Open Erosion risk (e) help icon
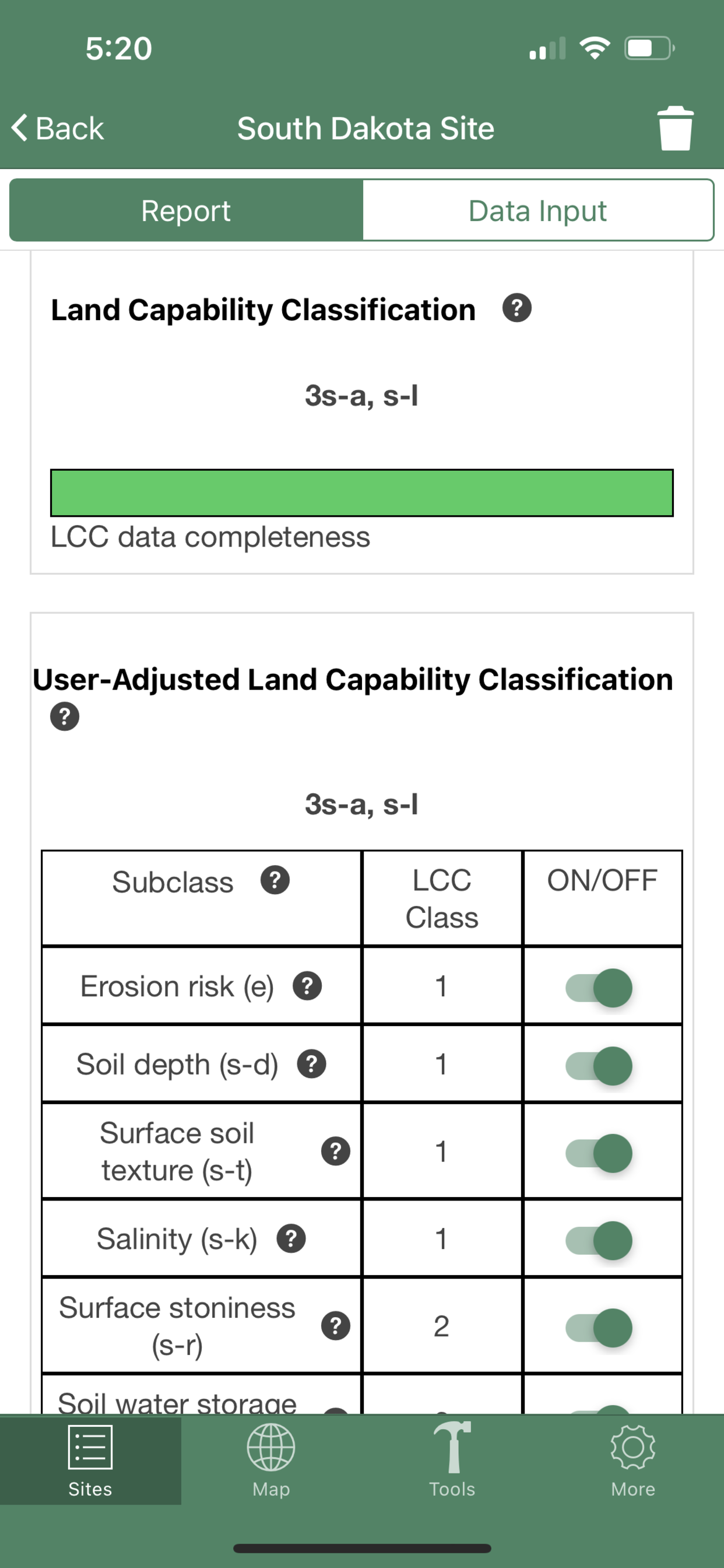 point(307,986)
